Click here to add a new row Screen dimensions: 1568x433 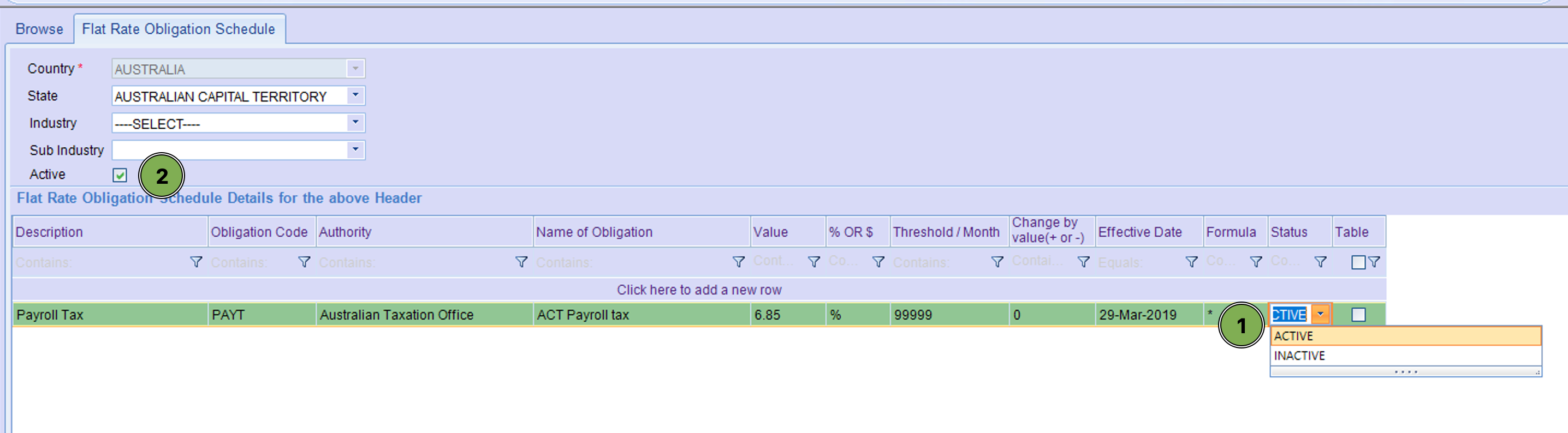pyautogui.click(x=699, y=290)
